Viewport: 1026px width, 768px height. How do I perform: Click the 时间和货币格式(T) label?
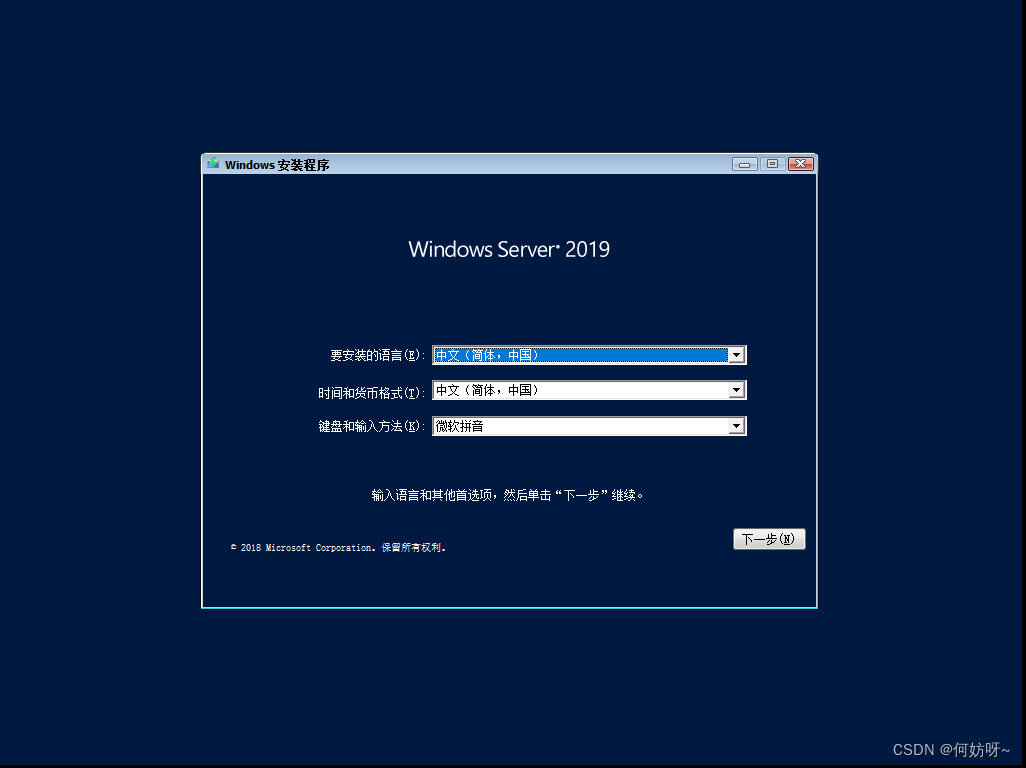pyautogui.click(x=372, y=393)
